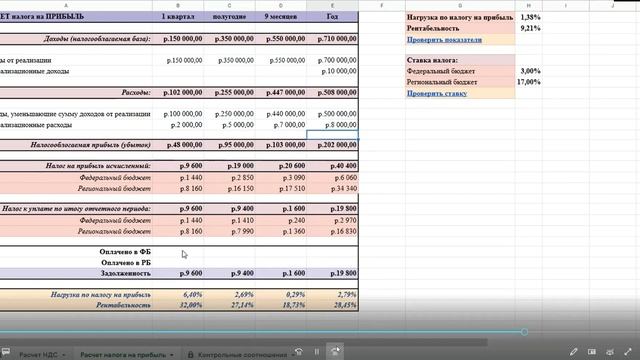This screenshot has width=640, height=360.
Task: Select taxable profit cell 'р.202 000,00'
Action: 332,145
